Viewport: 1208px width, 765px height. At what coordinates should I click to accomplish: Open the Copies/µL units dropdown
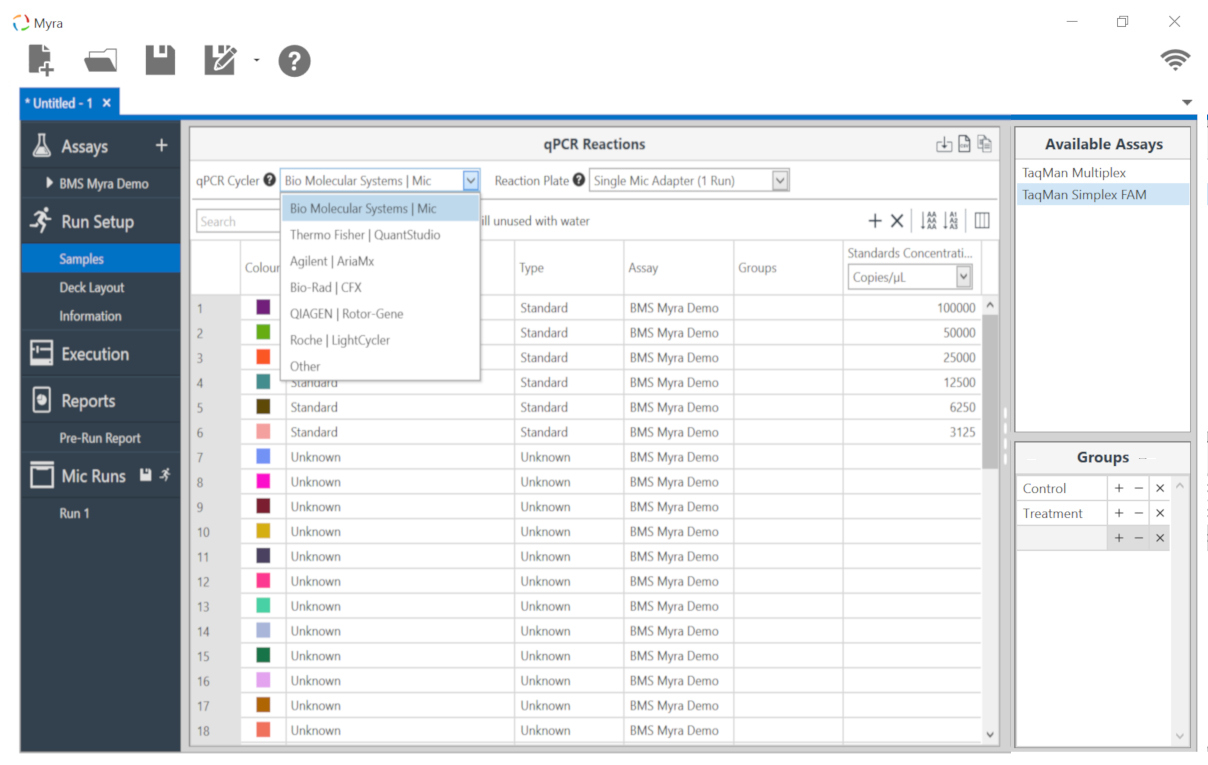pos(963,277)
